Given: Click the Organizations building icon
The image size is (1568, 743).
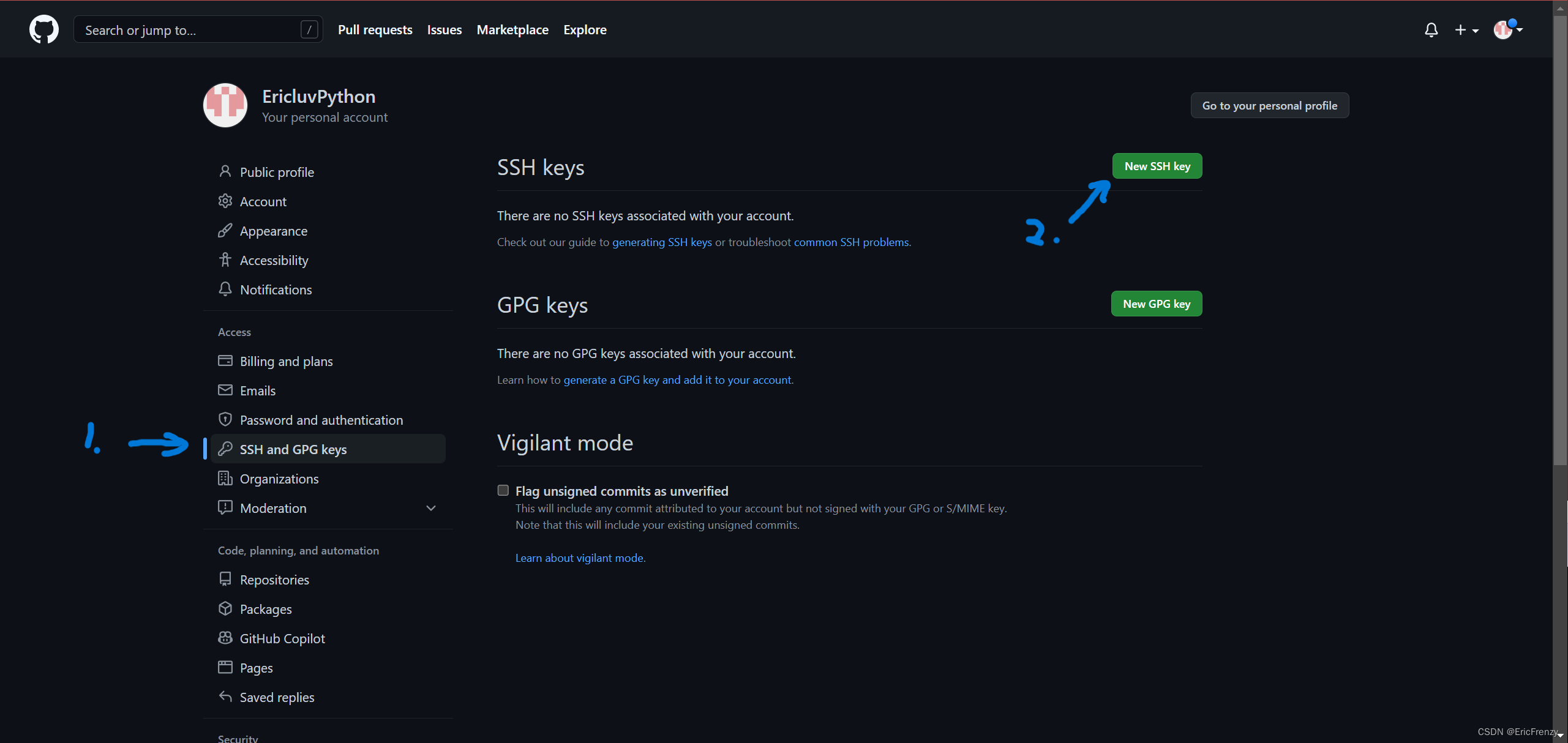Looking at the screenshot, I should click(x=225, y=478).
